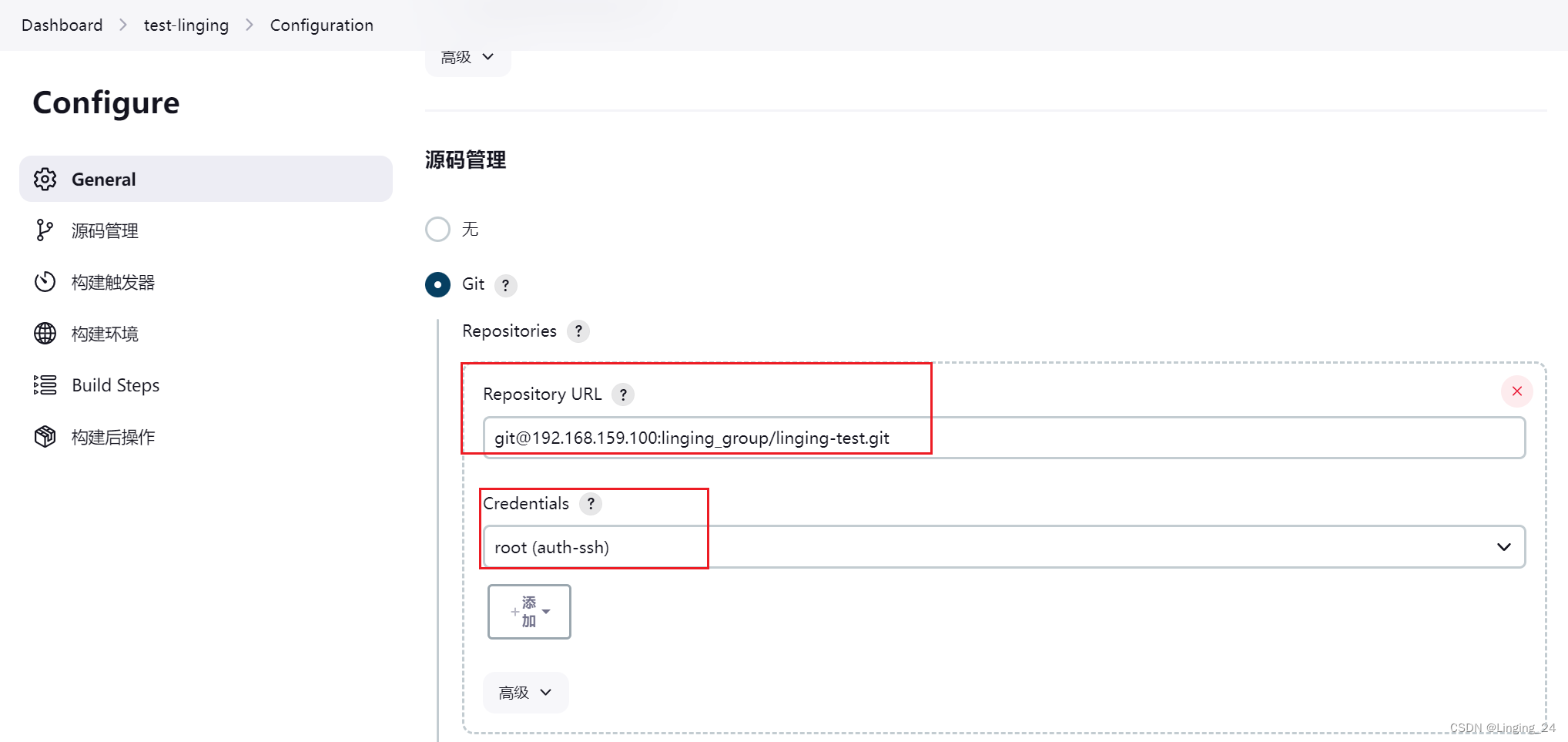Click the breadcrumb chevron after Dashboard
The width and height of the screenshot is (1568, 742).
(x=123, y=25)
